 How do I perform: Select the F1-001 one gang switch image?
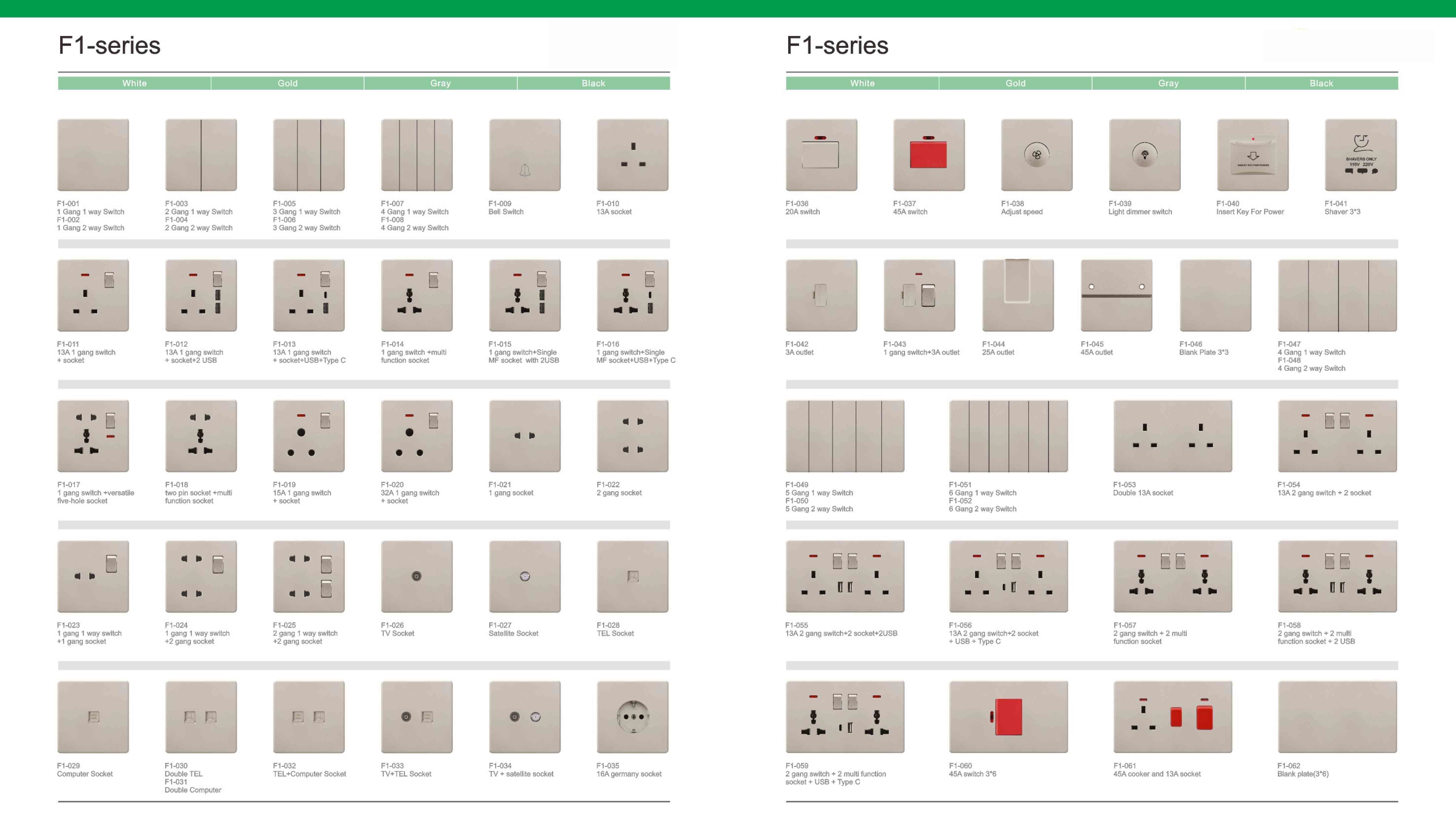(x=93, y=155)
